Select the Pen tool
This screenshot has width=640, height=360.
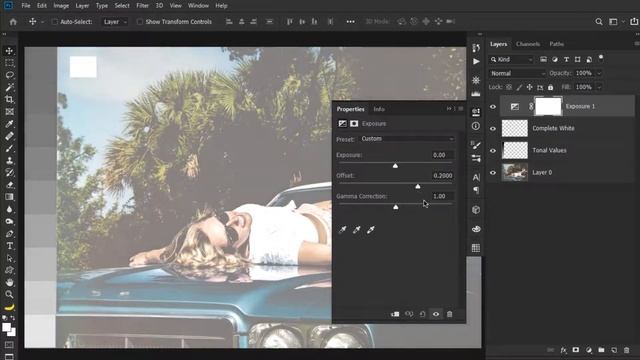[x=9, y=234]
